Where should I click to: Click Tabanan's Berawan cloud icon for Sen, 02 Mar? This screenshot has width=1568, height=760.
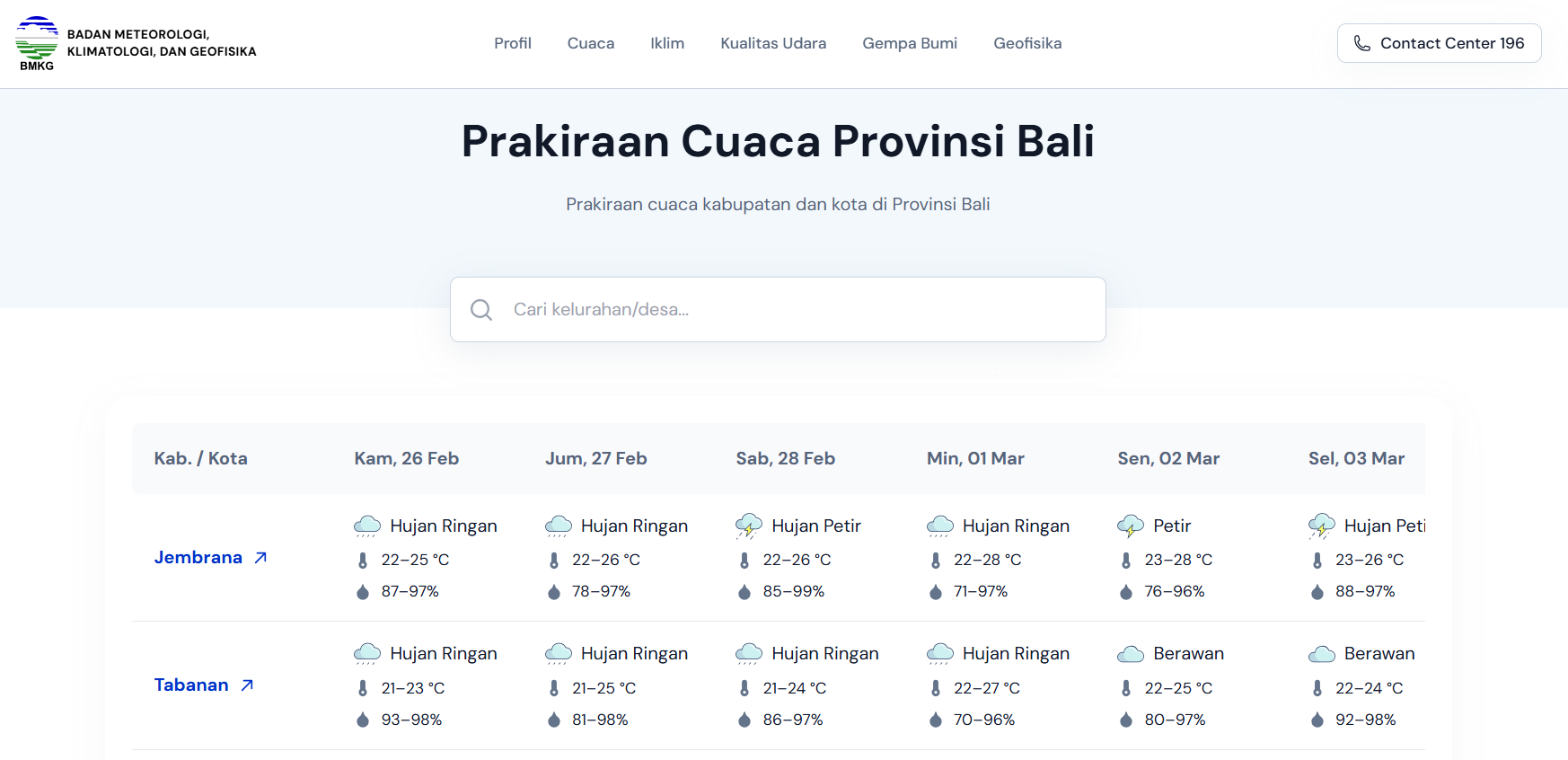1130,654
